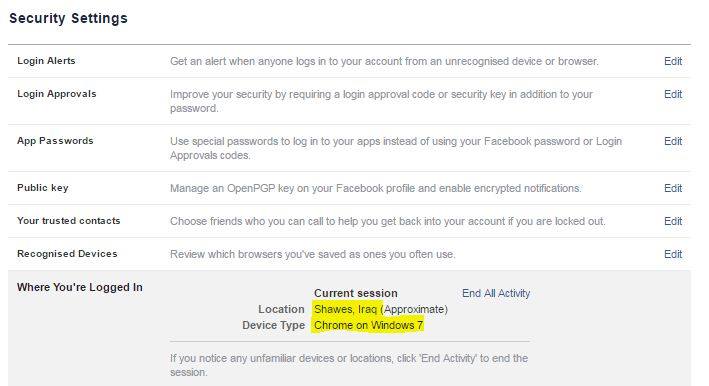The height and width of the screenshot is (386, 709).
Task: Edit Your trusted contacts setting
Action: (x=673, y=221)
